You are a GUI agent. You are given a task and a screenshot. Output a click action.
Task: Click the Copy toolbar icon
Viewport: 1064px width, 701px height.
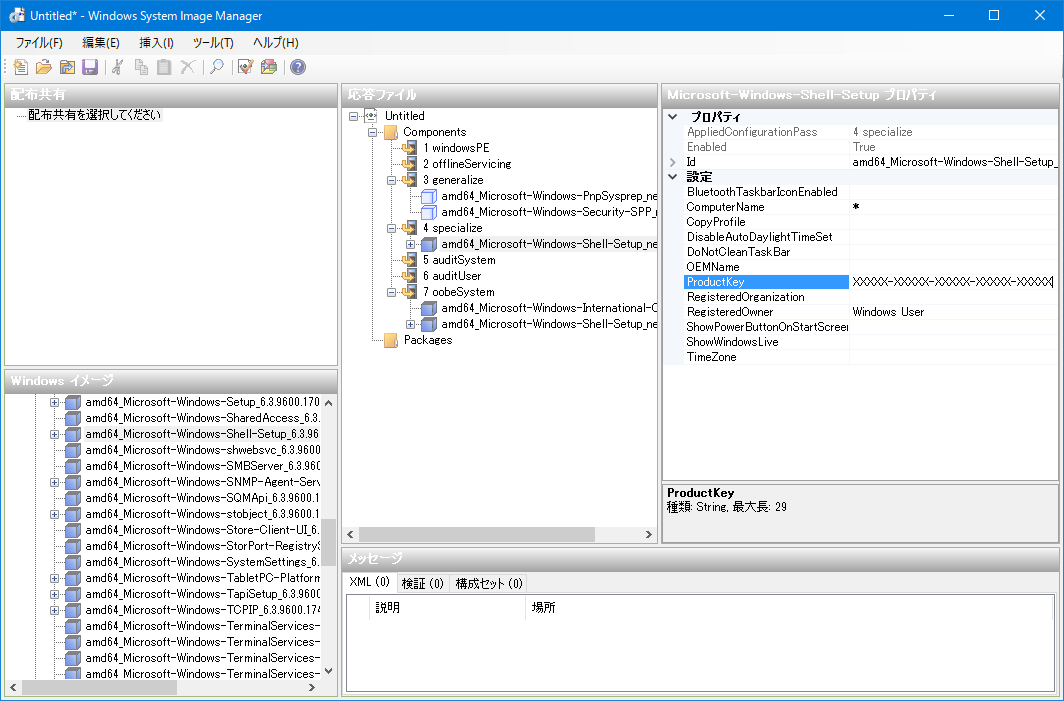coord(141,67)
